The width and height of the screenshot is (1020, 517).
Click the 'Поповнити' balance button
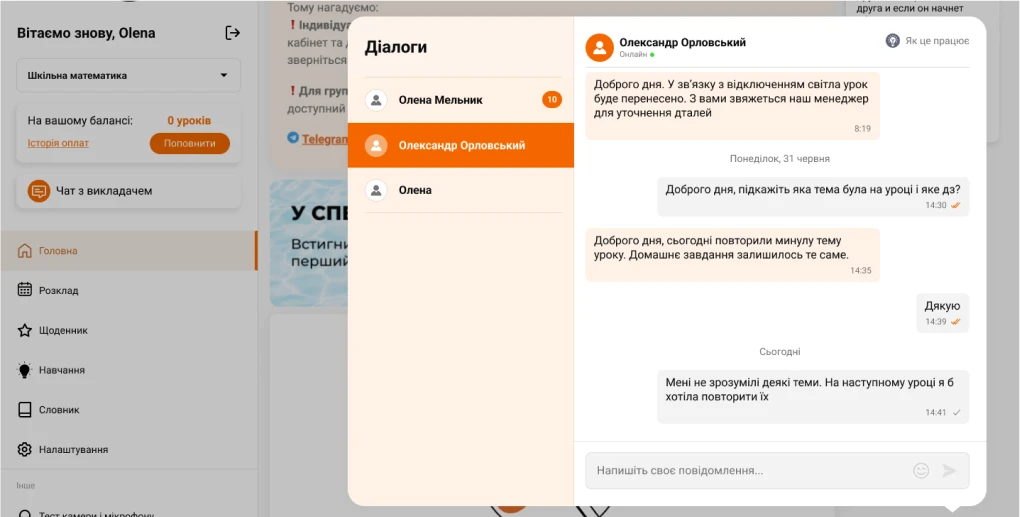(x=190, y=143)
